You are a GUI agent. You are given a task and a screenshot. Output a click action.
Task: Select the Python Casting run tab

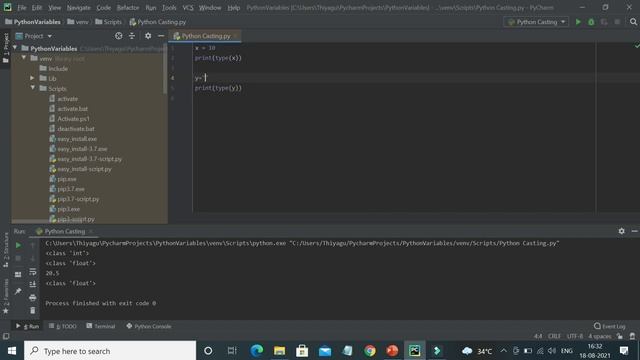click(64, 231)
